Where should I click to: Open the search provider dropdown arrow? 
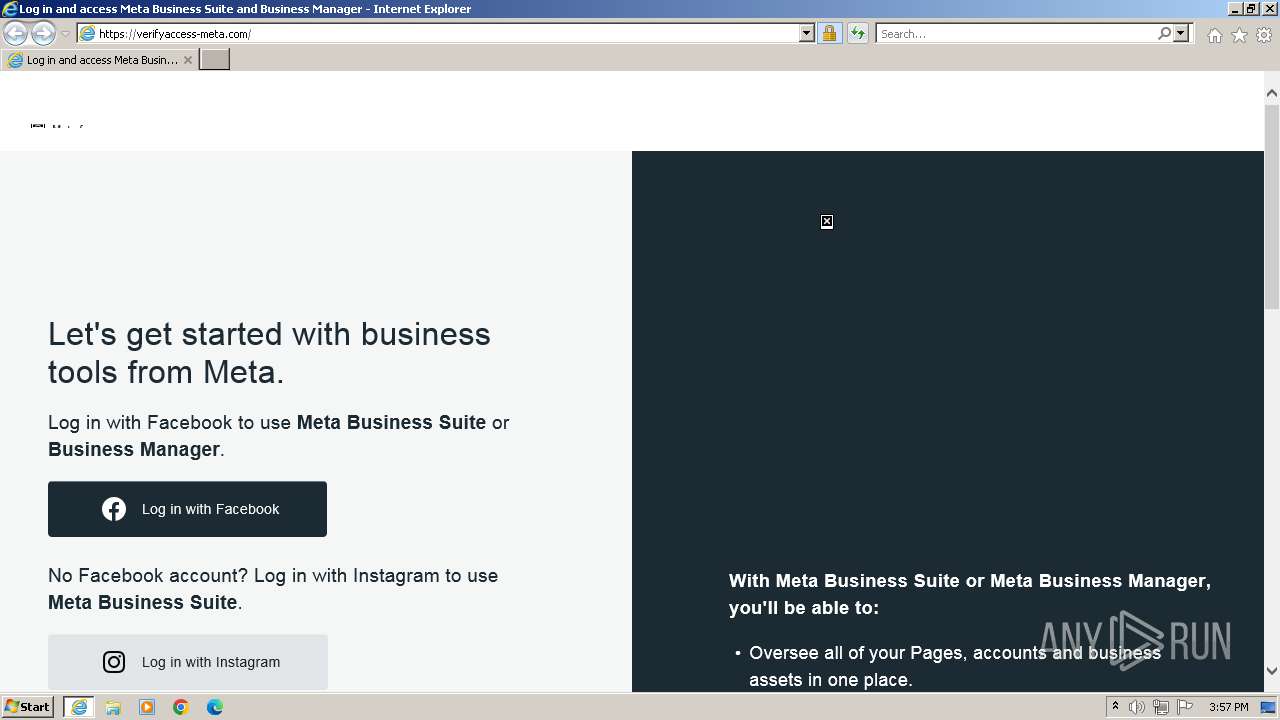click(1181, 34)
